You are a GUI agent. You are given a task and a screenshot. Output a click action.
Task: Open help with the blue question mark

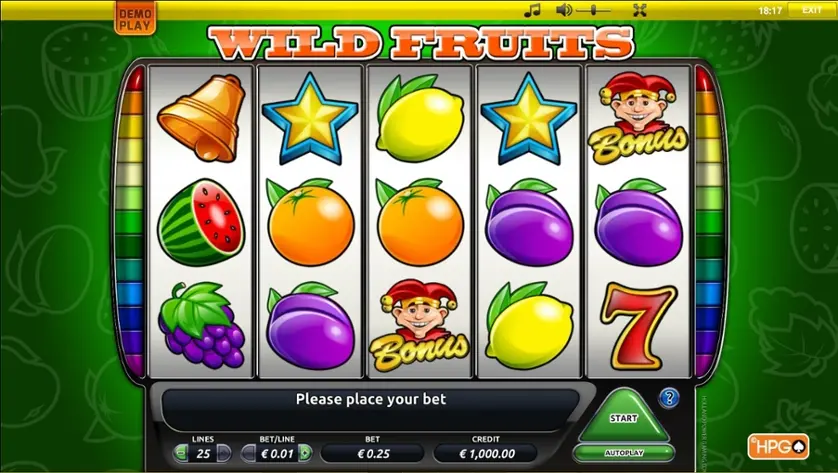click(669, 398)
